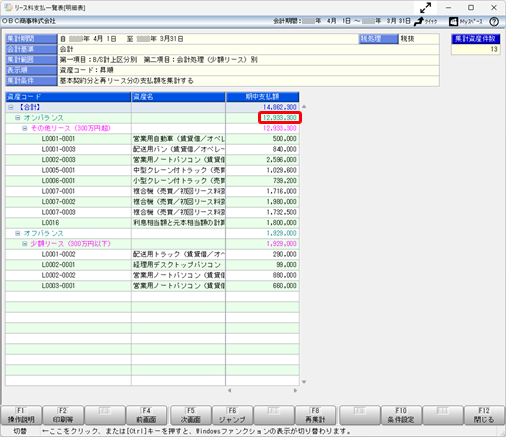Viewport: 506px width, 437px height.
Task: Click the 会計基準 value 会計
Action: 66,49
